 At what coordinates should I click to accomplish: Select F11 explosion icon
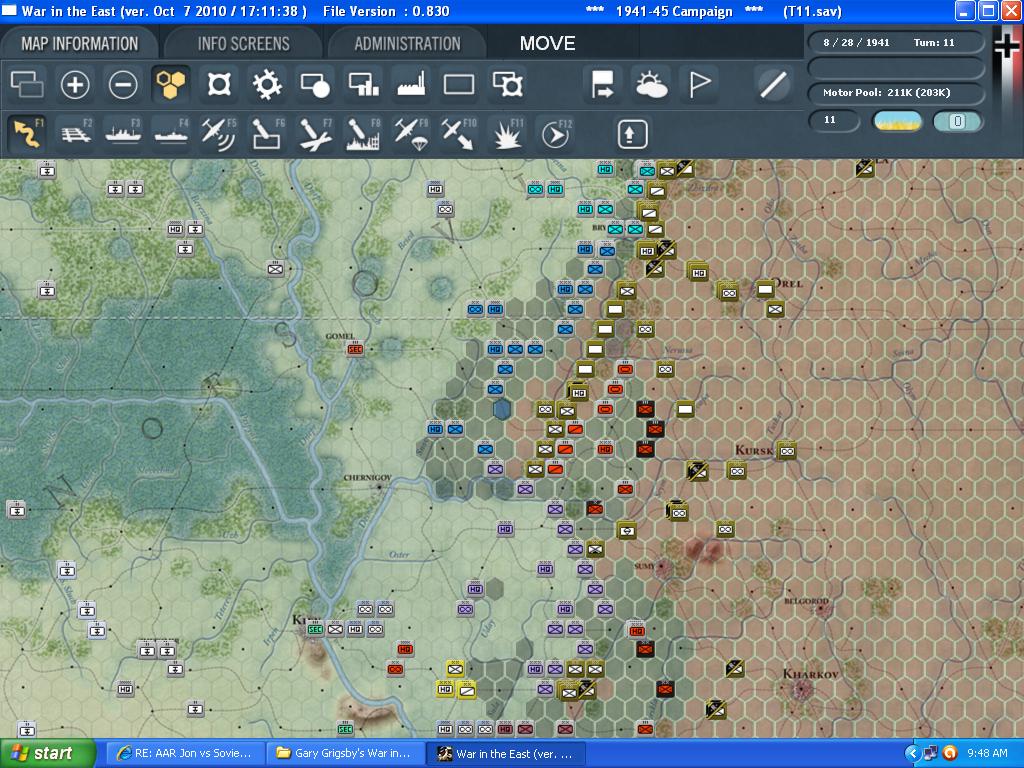(x=507, y=133)
